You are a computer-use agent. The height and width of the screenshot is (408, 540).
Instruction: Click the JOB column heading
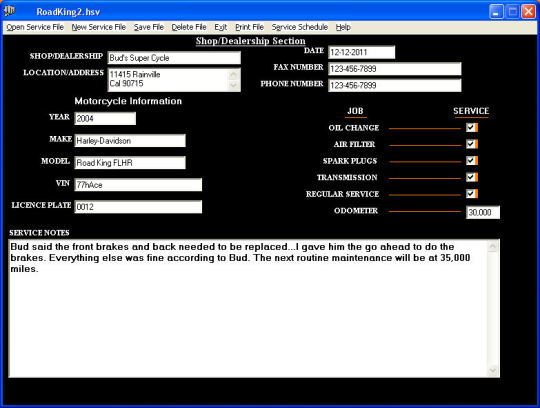(x=355, y=111)
